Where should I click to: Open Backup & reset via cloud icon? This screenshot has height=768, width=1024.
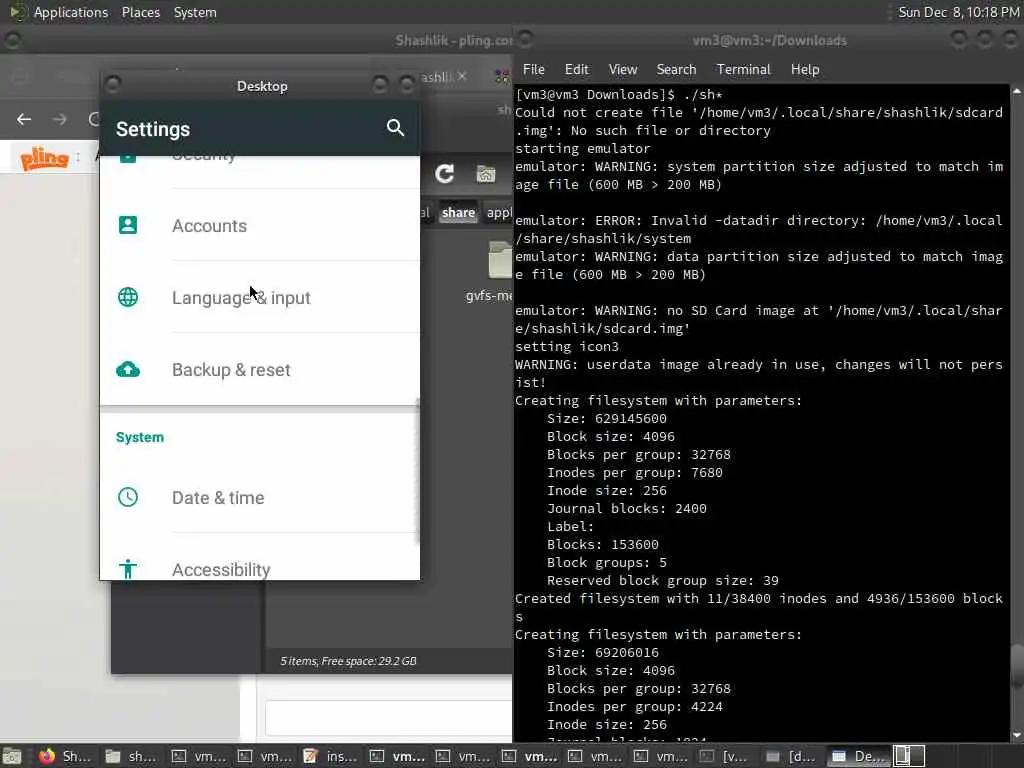point(128,370)
